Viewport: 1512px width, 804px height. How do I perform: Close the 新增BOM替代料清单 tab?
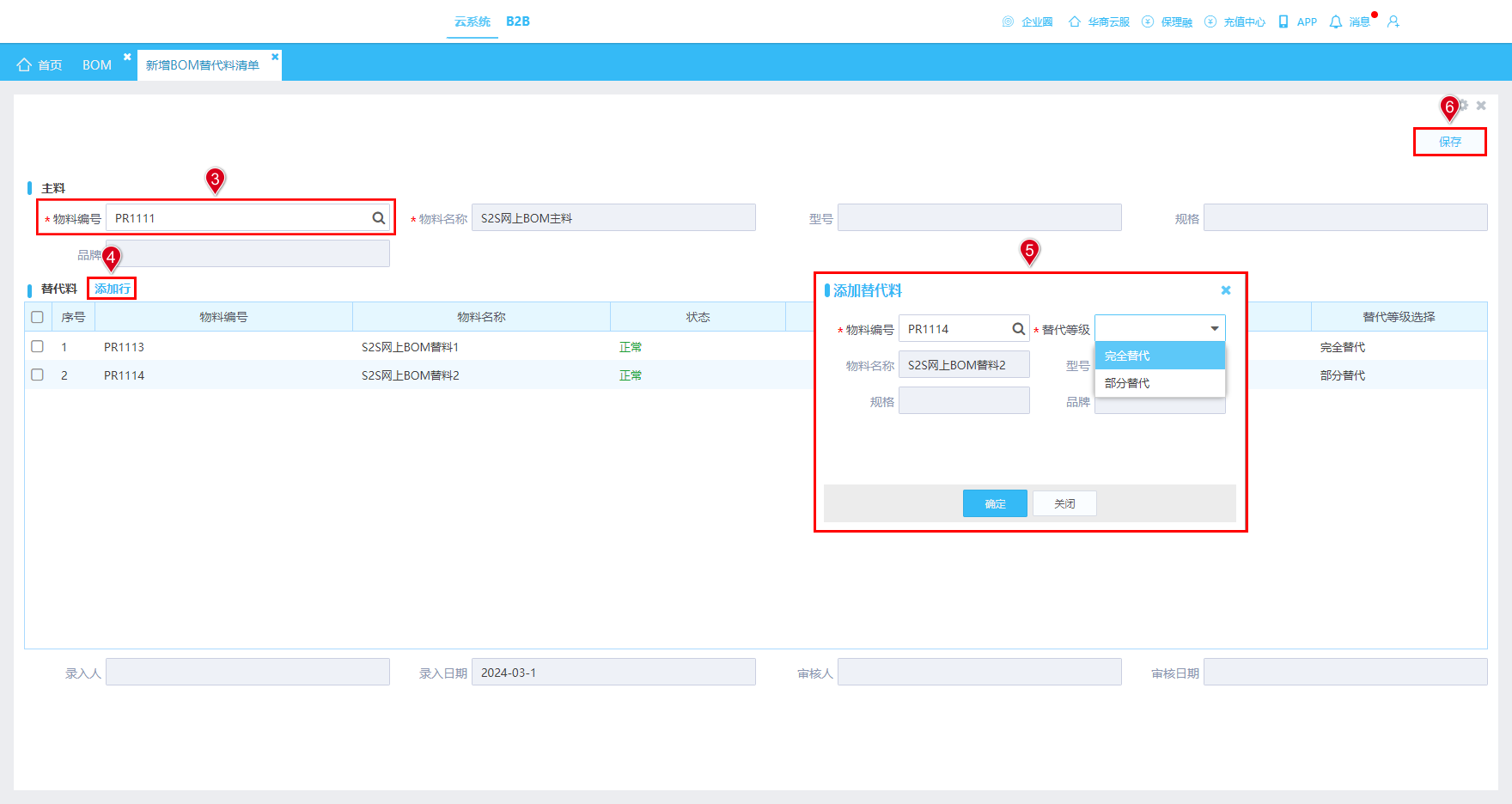click(275, 57)
